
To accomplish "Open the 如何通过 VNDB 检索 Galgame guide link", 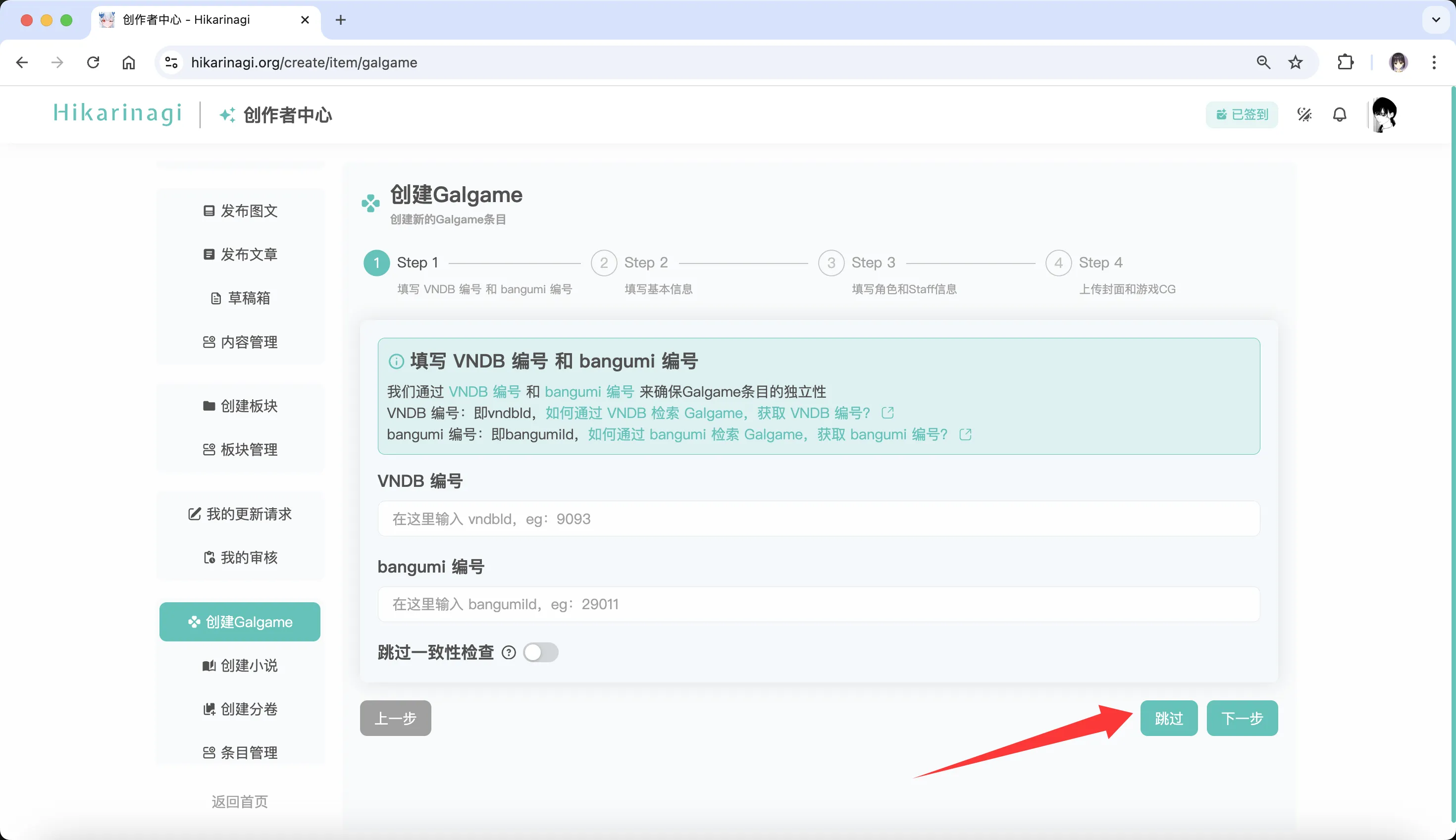I will (708, 413).
